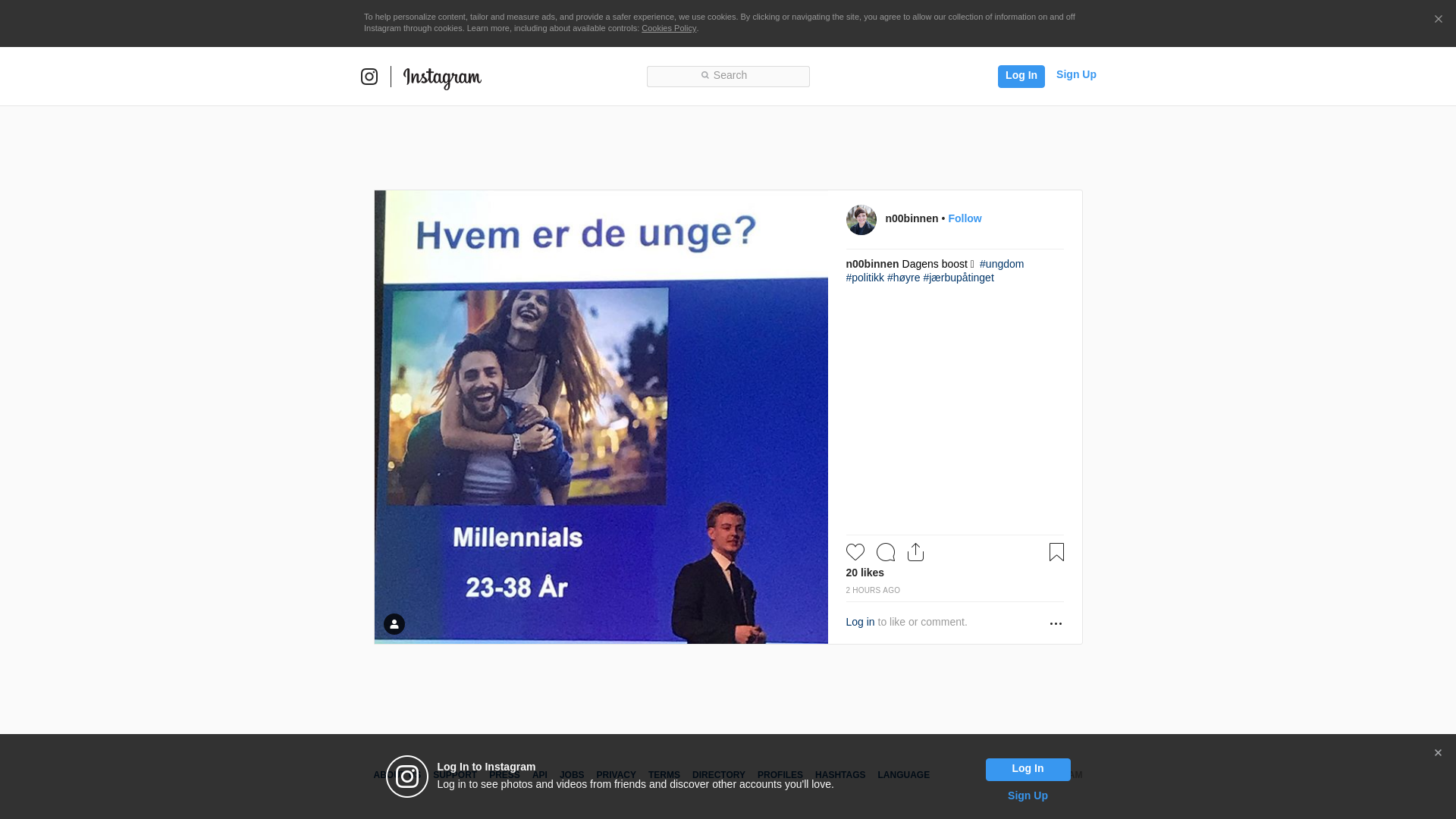
Task: View the 20 likes count
Action: (x=865, y=573)
